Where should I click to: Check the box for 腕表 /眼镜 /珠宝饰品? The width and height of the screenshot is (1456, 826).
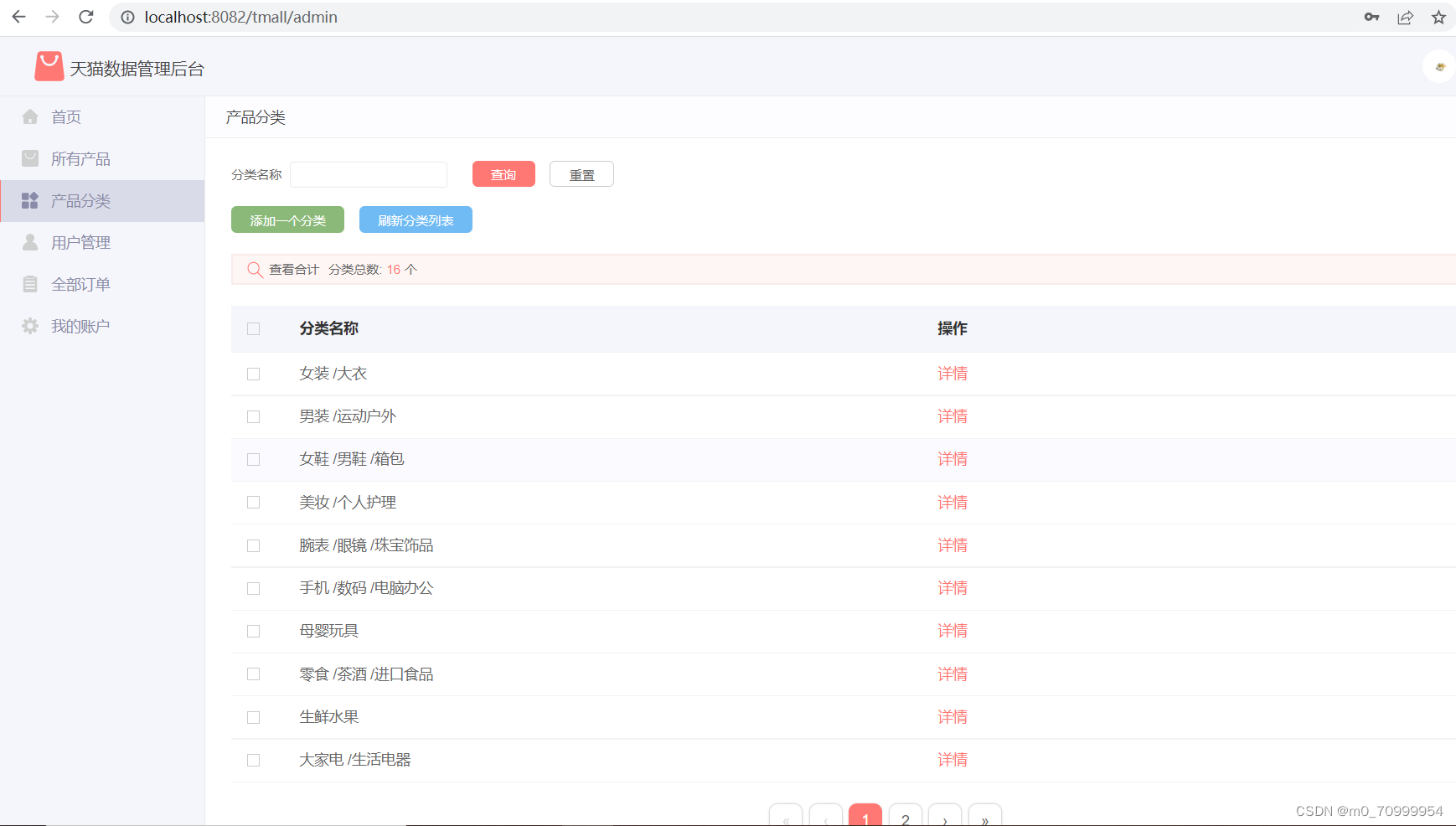point(254,546)
